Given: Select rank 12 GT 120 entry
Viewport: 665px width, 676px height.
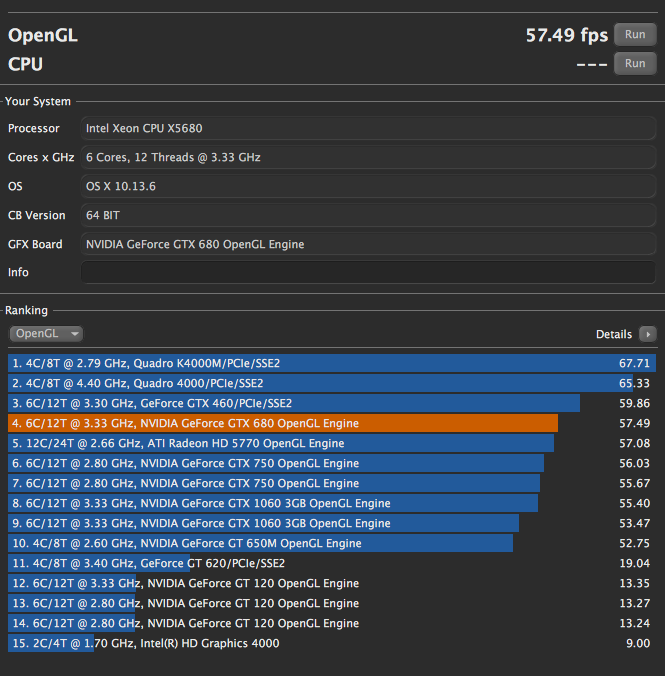Looking at the screenshot, I should pos(332,583).
